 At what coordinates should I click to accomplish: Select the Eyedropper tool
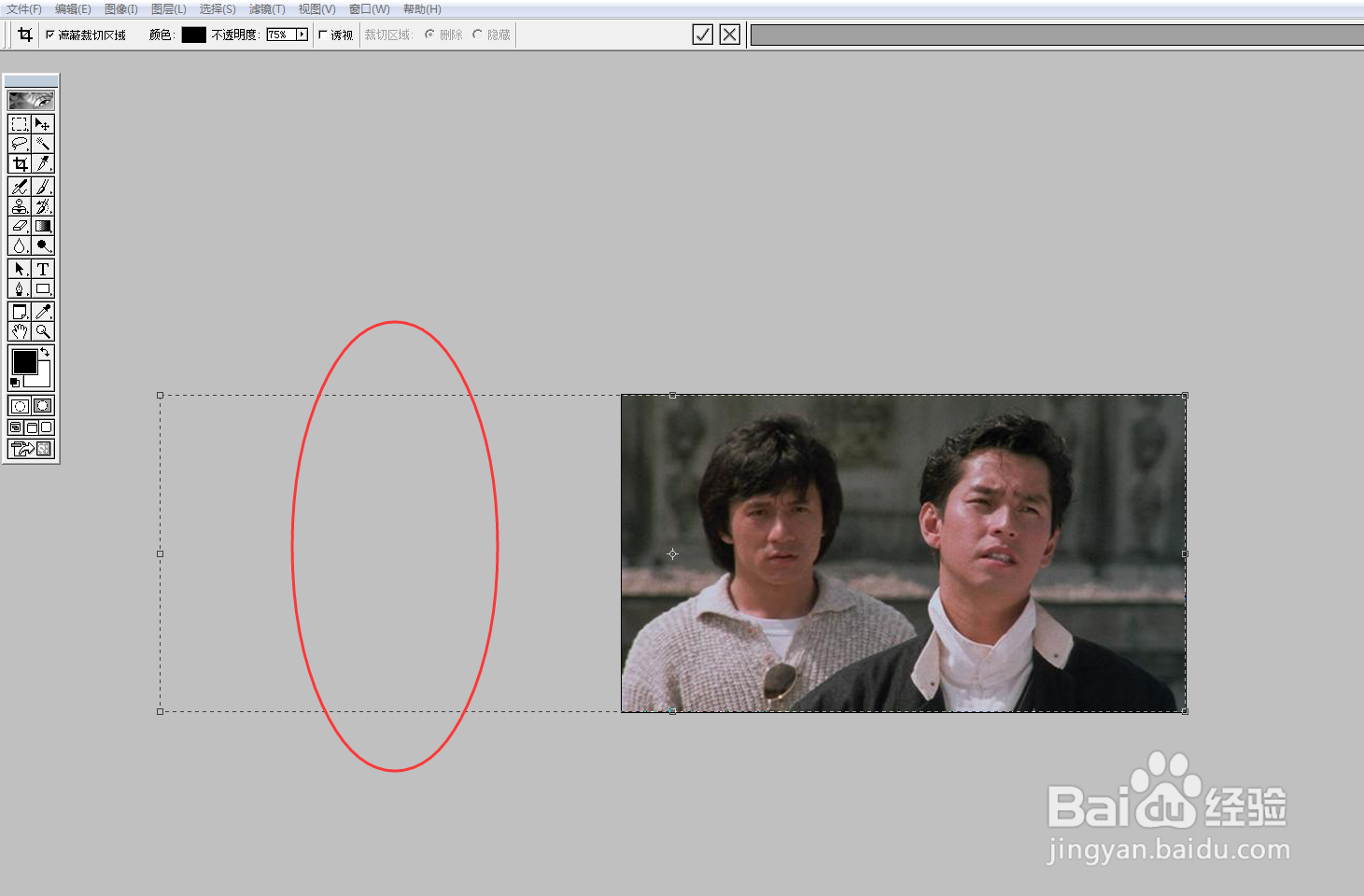(43, 312)
